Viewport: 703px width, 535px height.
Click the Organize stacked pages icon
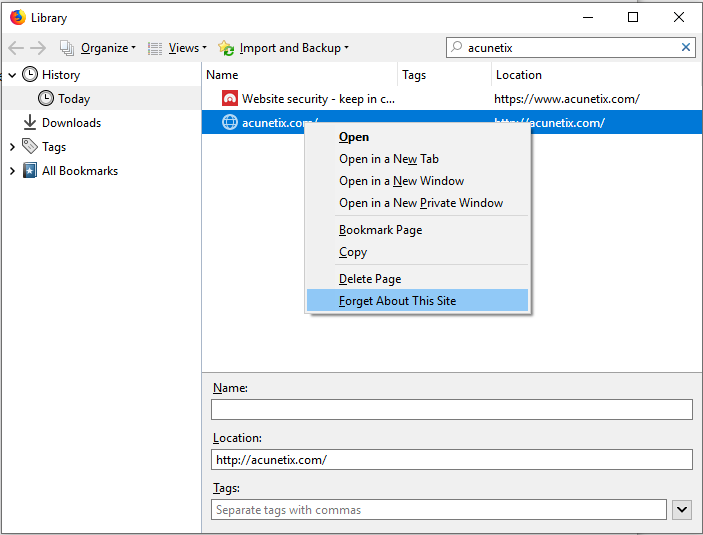click(67, 48)
